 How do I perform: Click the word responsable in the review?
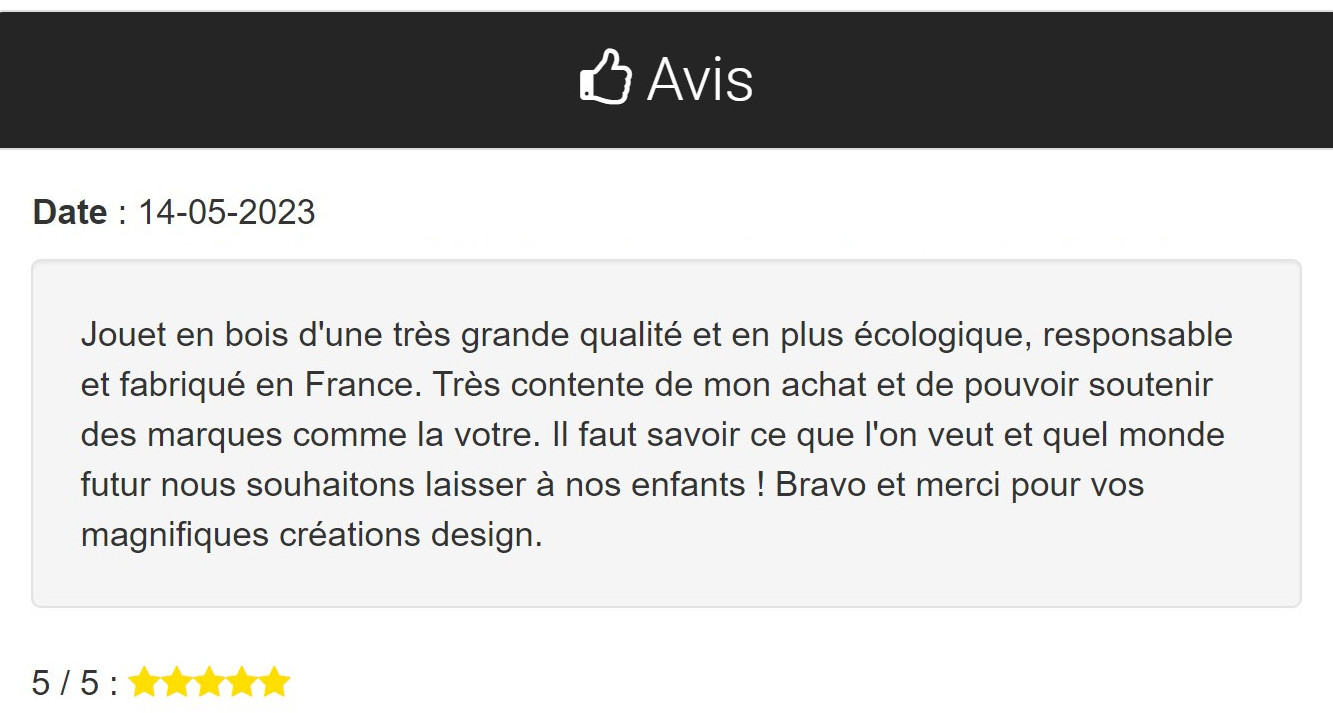(x=1138, y=336)
